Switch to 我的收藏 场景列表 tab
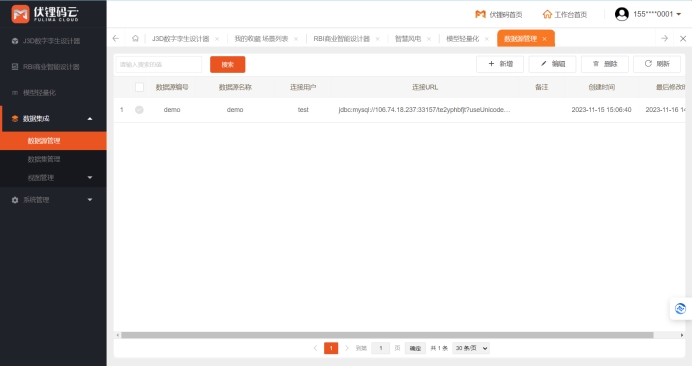Screen dimensions: 692x367 click(261, 39)
